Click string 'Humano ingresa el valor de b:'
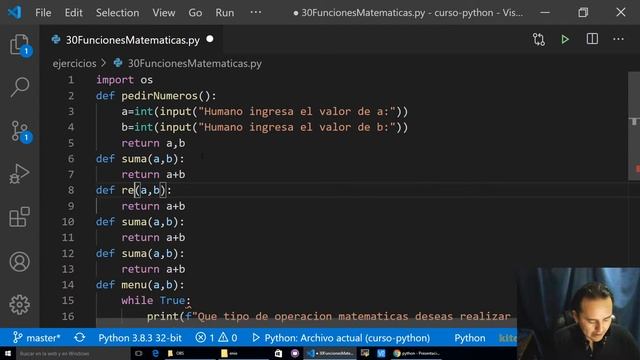 pos(297,127)
